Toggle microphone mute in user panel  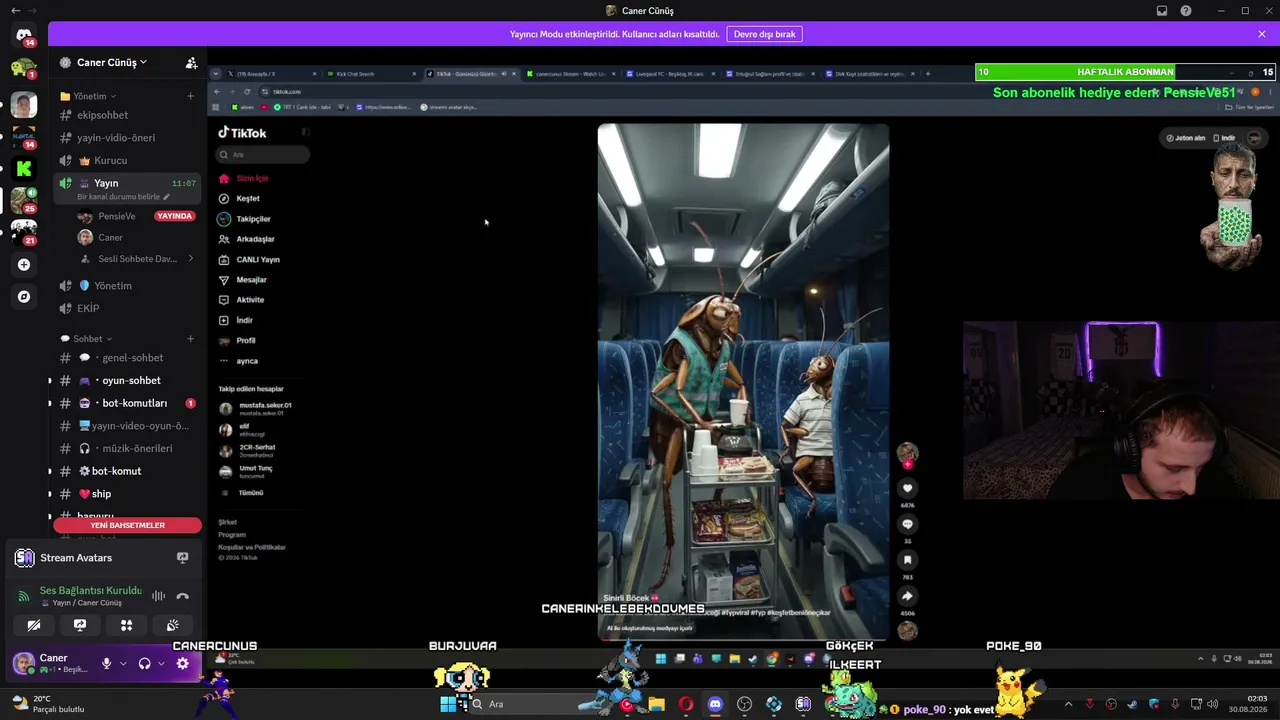106,663
